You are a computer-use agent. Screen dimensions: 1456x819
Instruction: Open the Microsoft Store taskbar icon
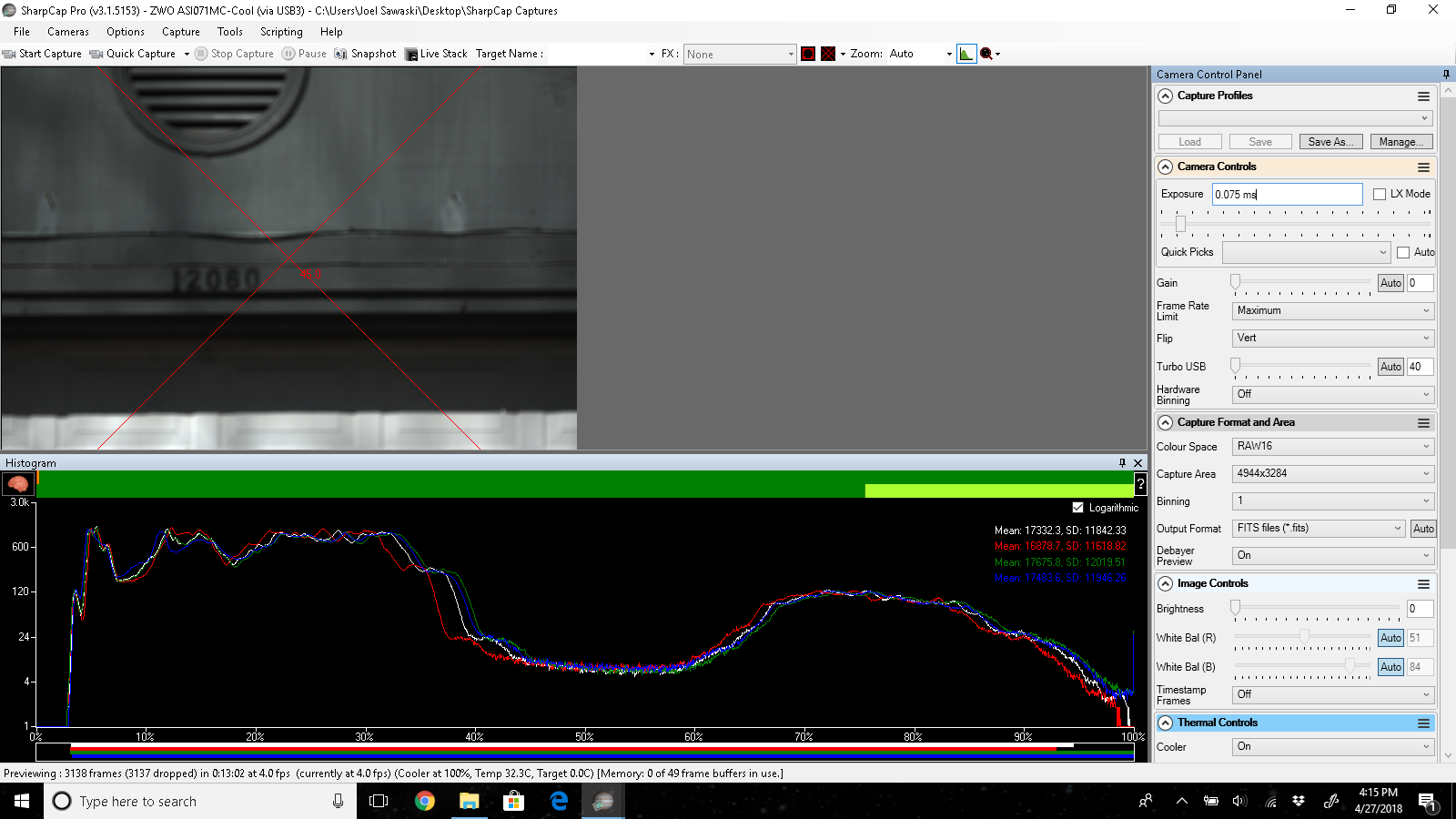[x=513, y=801]
